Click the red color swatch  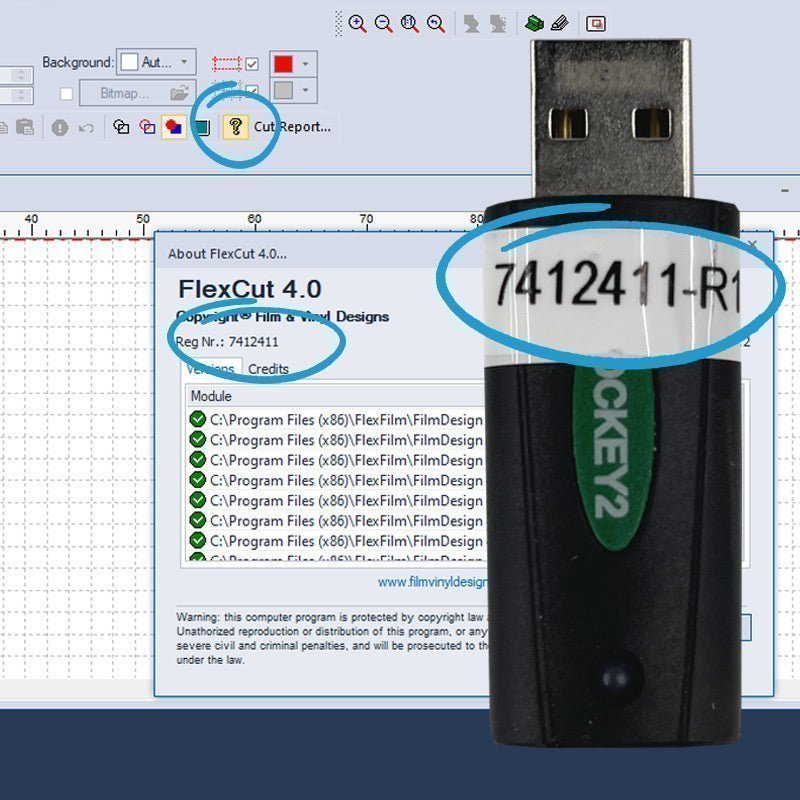(284, 64)
